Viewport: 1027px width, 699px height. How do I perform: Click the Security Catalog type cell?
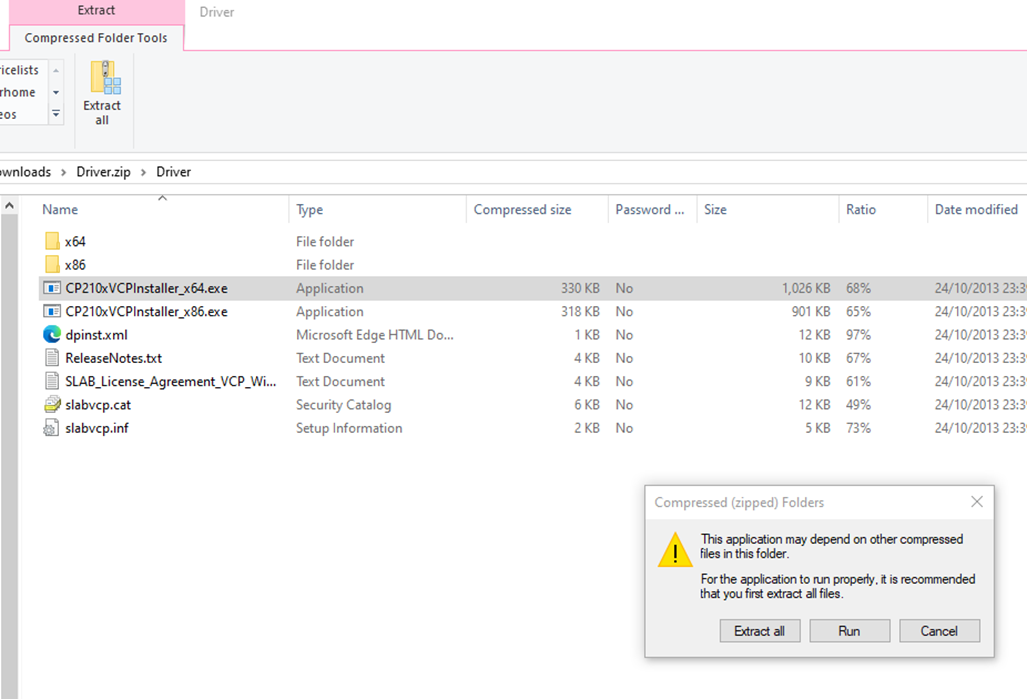343,405
